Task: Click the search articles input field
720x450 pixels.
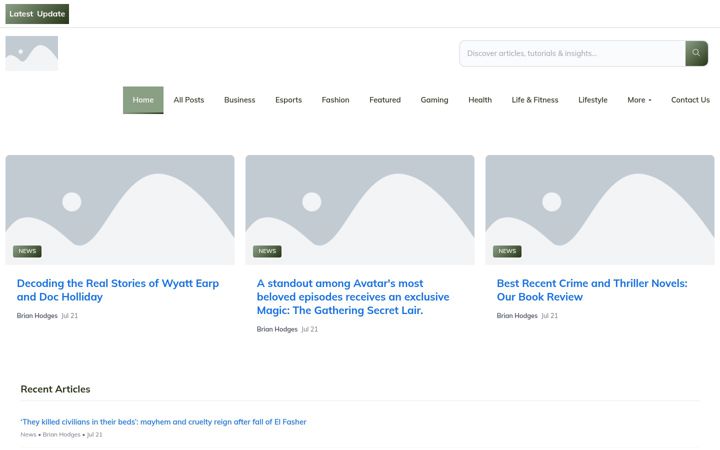Action: click(x=572, y=53)
